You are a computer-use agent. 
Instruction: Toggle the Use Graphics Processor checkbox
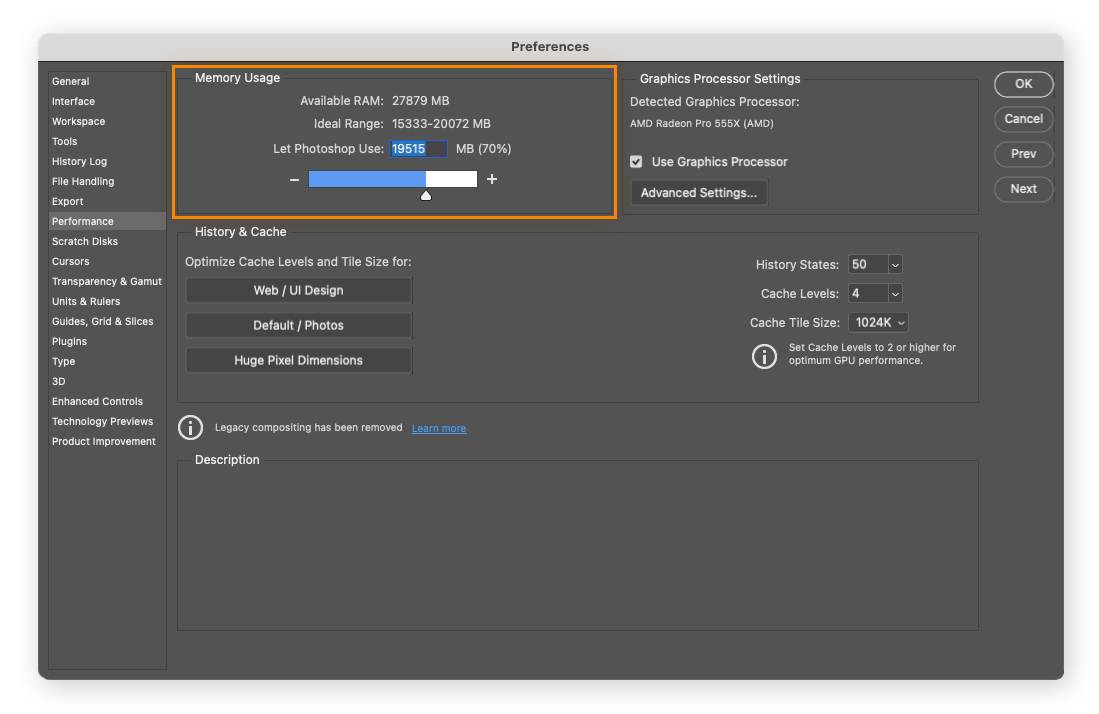point(636,162)
